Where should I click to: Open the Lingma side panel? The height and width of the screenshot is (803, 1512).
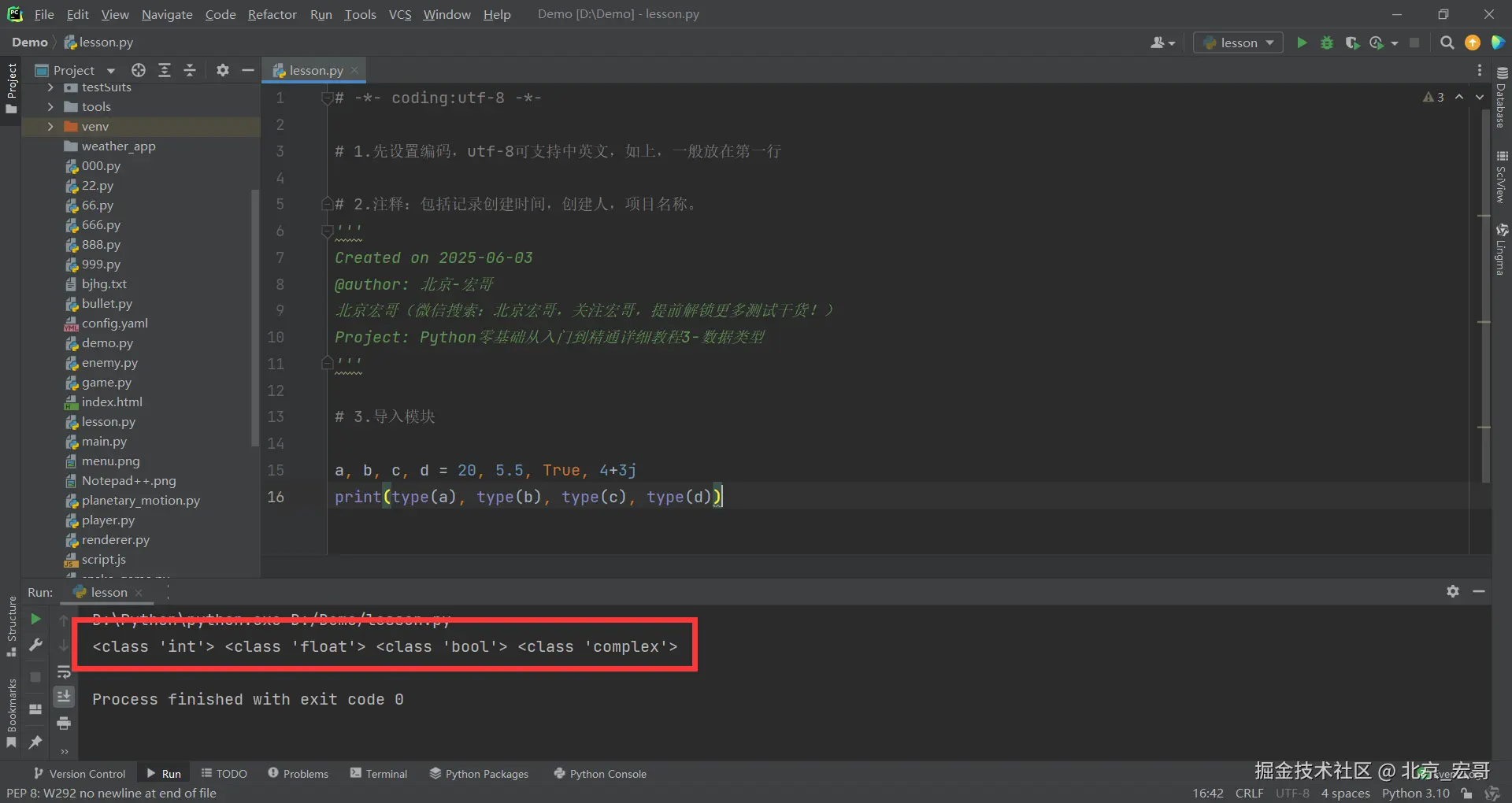pyautogui.click(x=1502, y=249)
